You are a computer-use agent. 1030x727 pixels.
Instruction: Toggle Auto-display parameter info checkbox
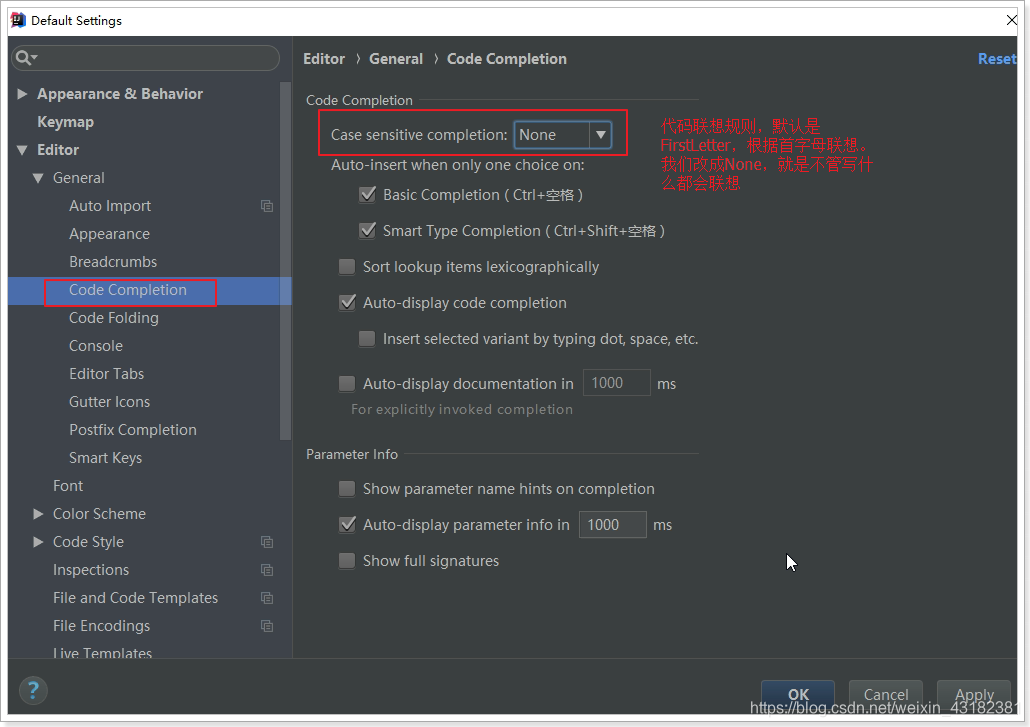point(347,525)
